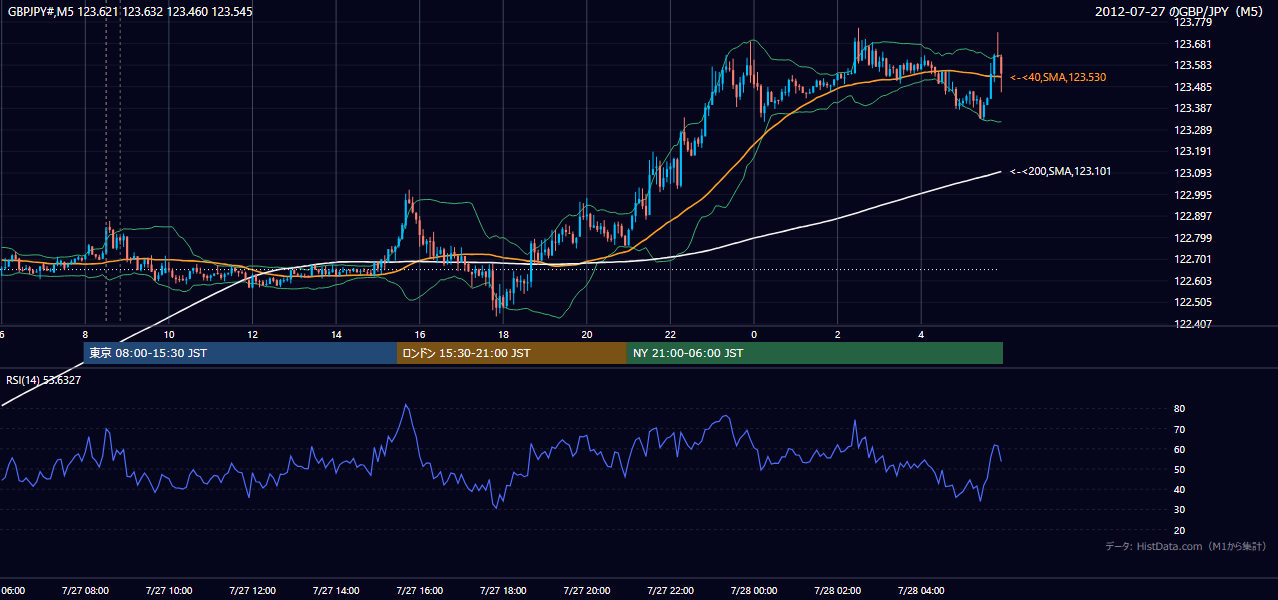Click the RSI 80 level label

click(1180, 409)
